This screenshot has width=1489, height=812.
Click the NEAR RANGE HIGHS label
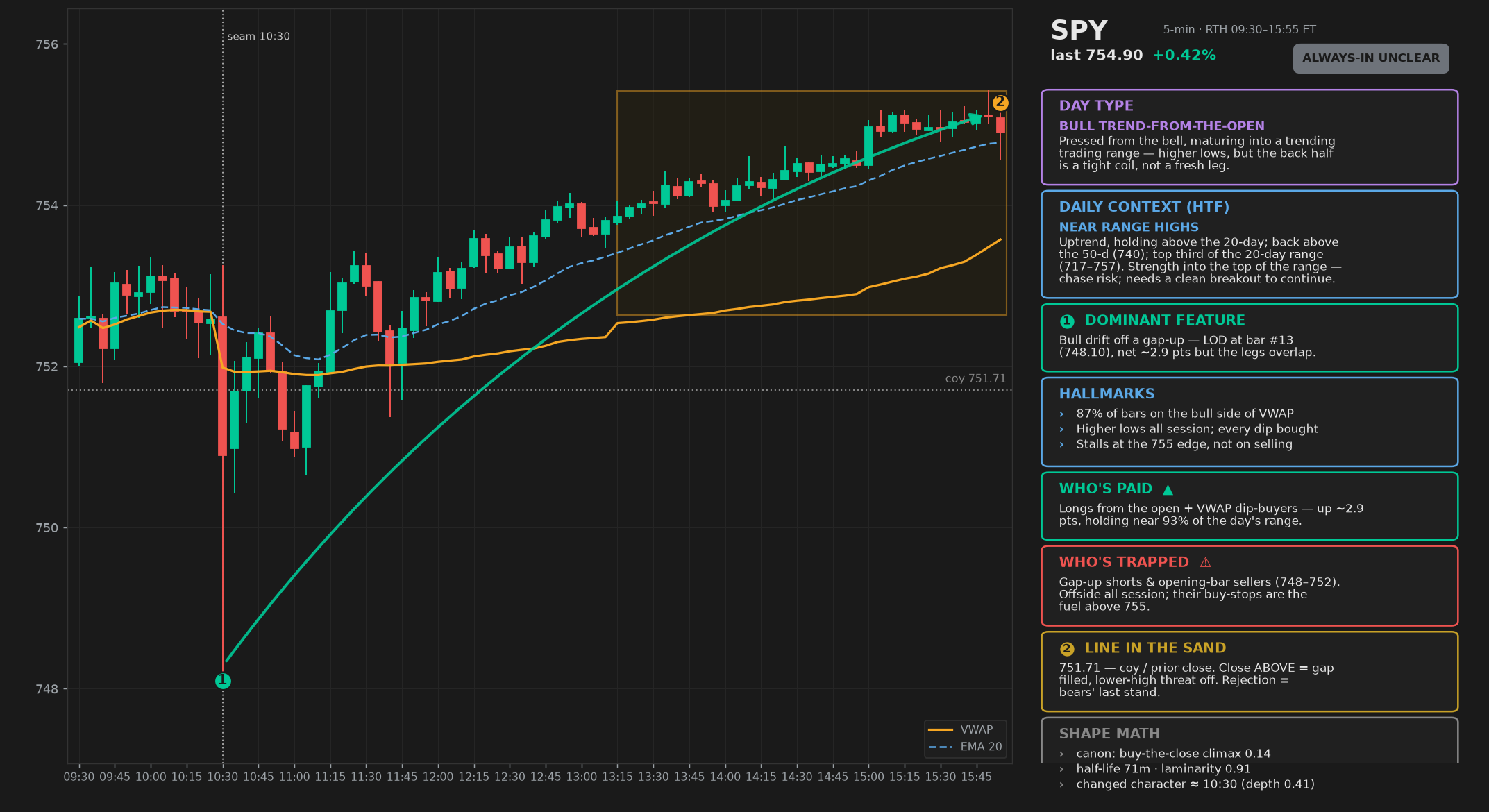coord(1129,227)
